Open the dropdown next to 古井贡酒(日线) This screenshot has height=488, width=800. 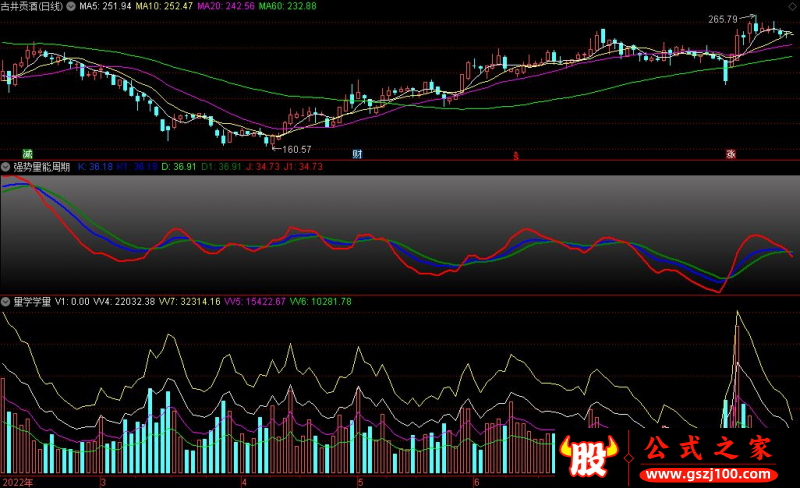tap(71, 7)
